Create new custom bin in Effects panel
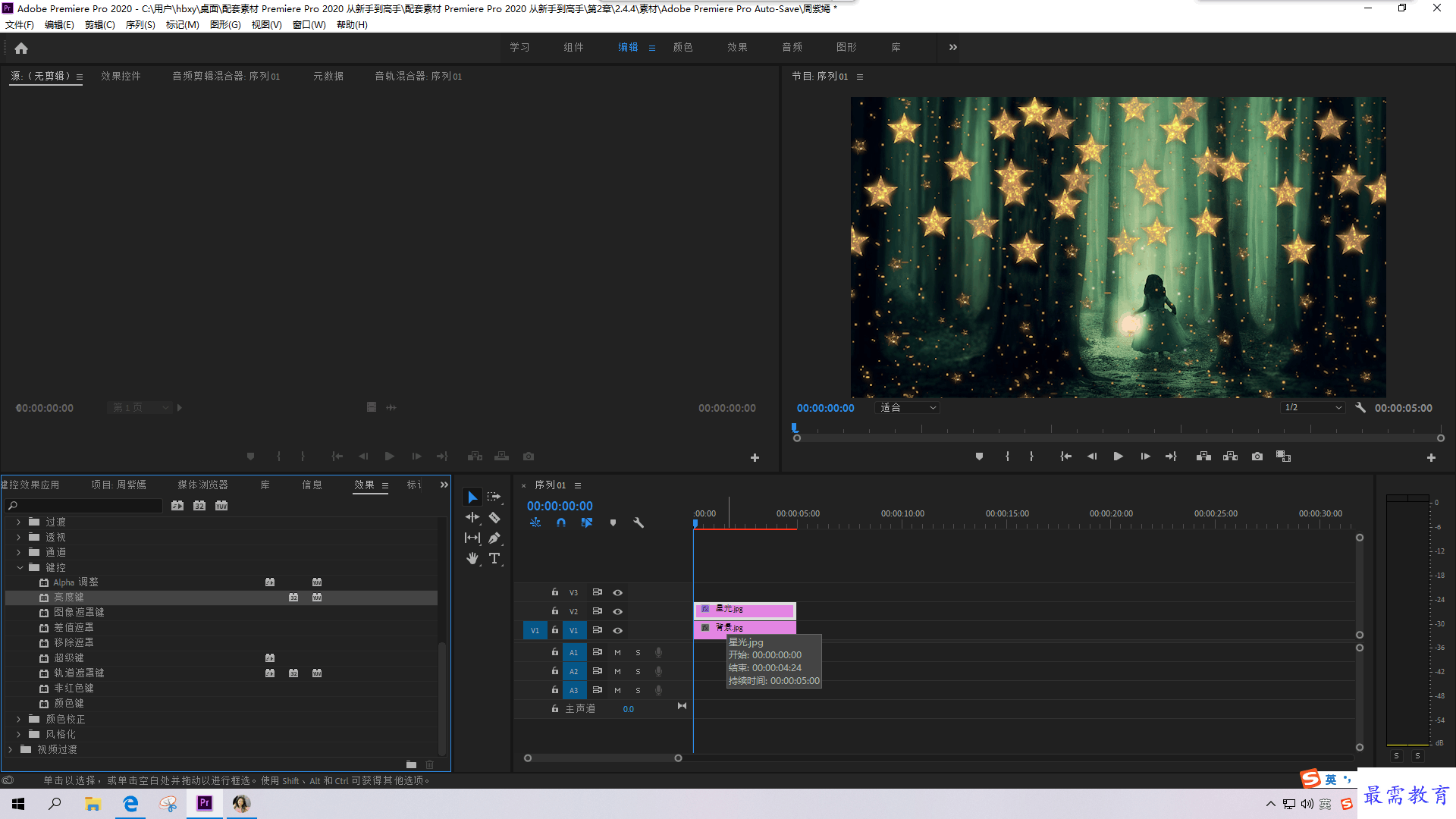The image size is (1456, 819). pos(411,764)
